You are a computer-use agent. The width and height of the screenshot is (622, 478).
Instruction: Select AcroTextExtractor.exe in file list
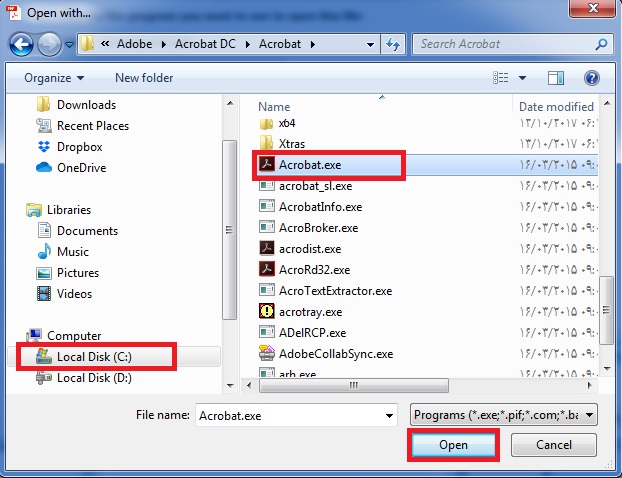(326, 291)
